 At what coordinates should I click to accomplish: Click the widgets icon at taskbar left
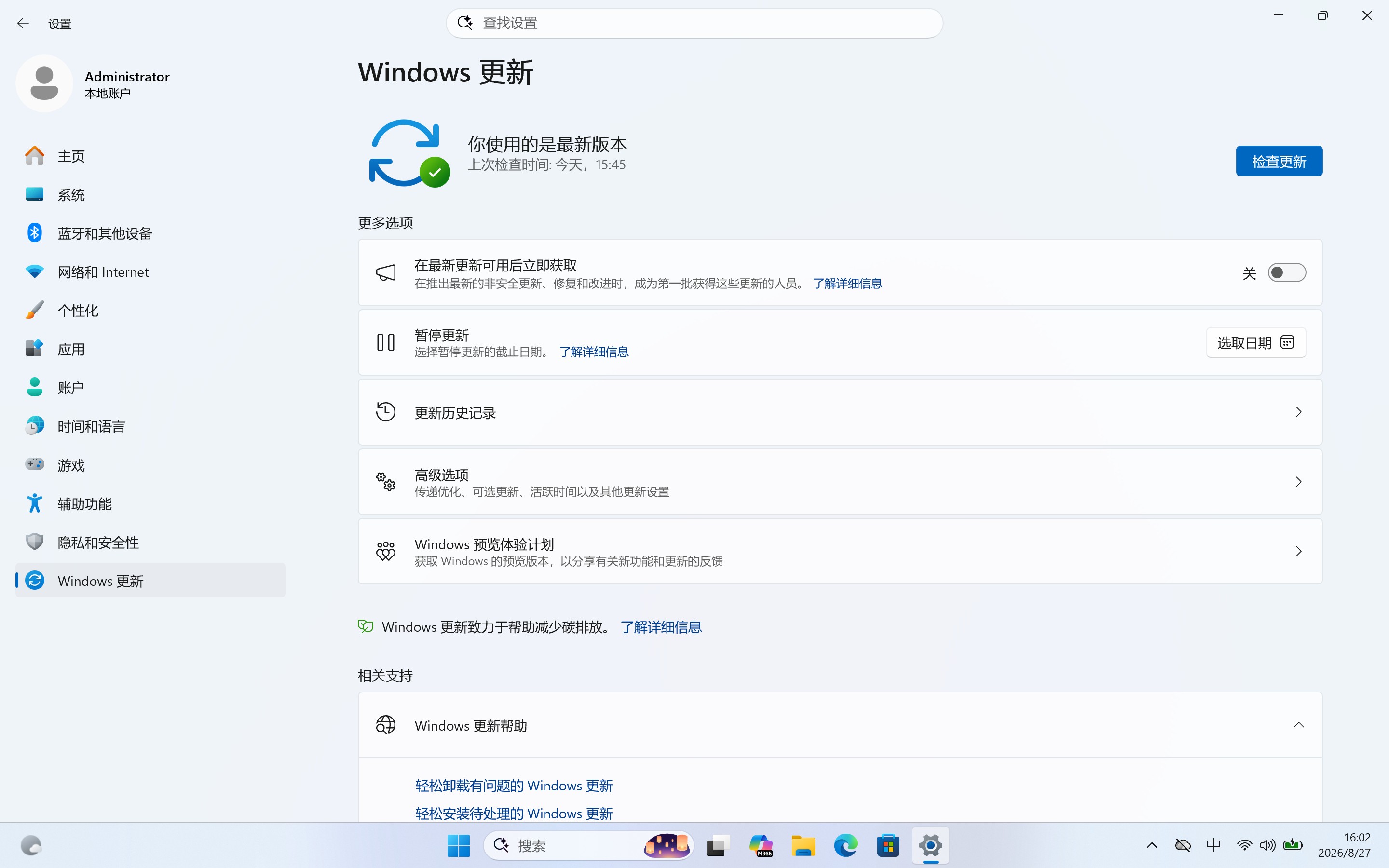pos(31,846)
